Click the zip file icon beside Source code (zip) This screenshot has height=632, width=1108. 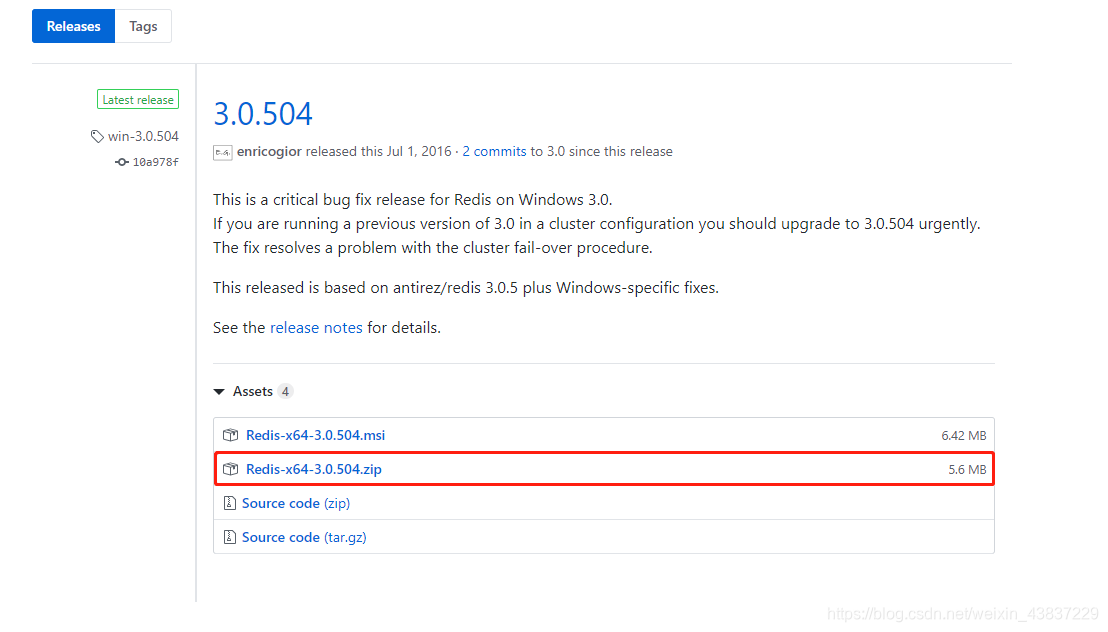230,503
